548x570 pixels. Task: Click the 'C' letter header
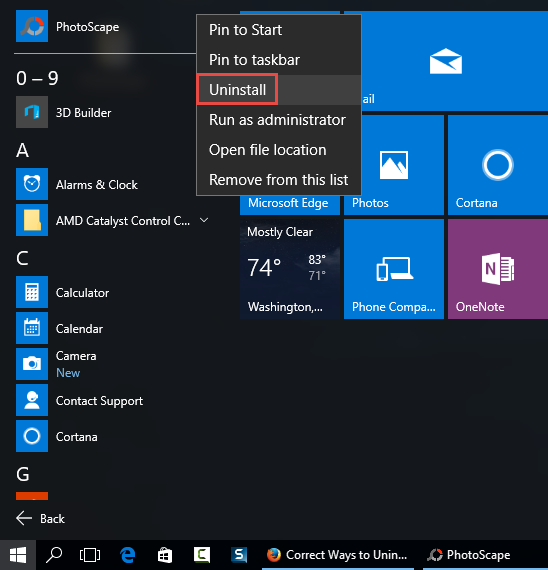(x=22, y=258)
